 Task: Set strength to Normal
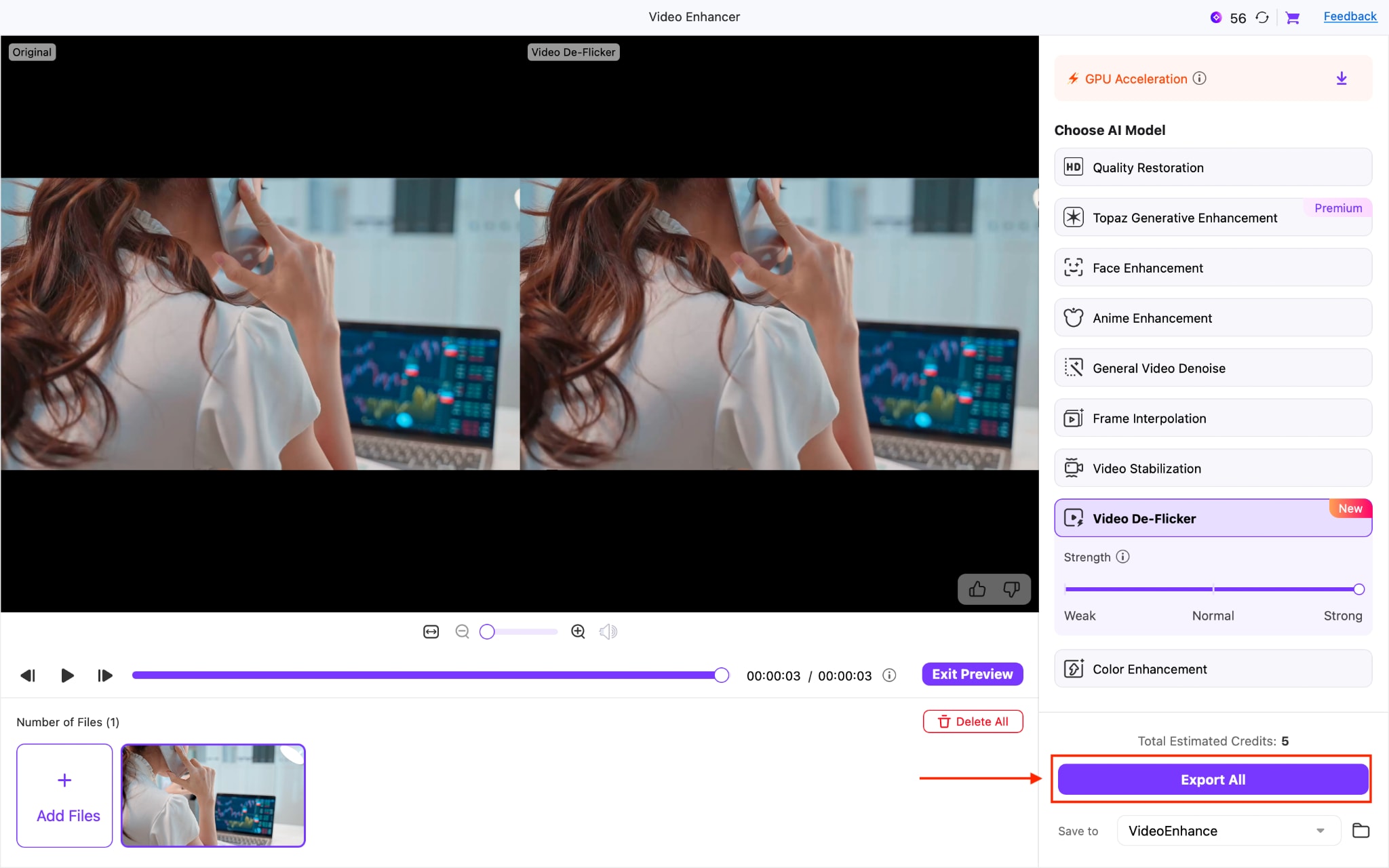[x=1213, y=616]
